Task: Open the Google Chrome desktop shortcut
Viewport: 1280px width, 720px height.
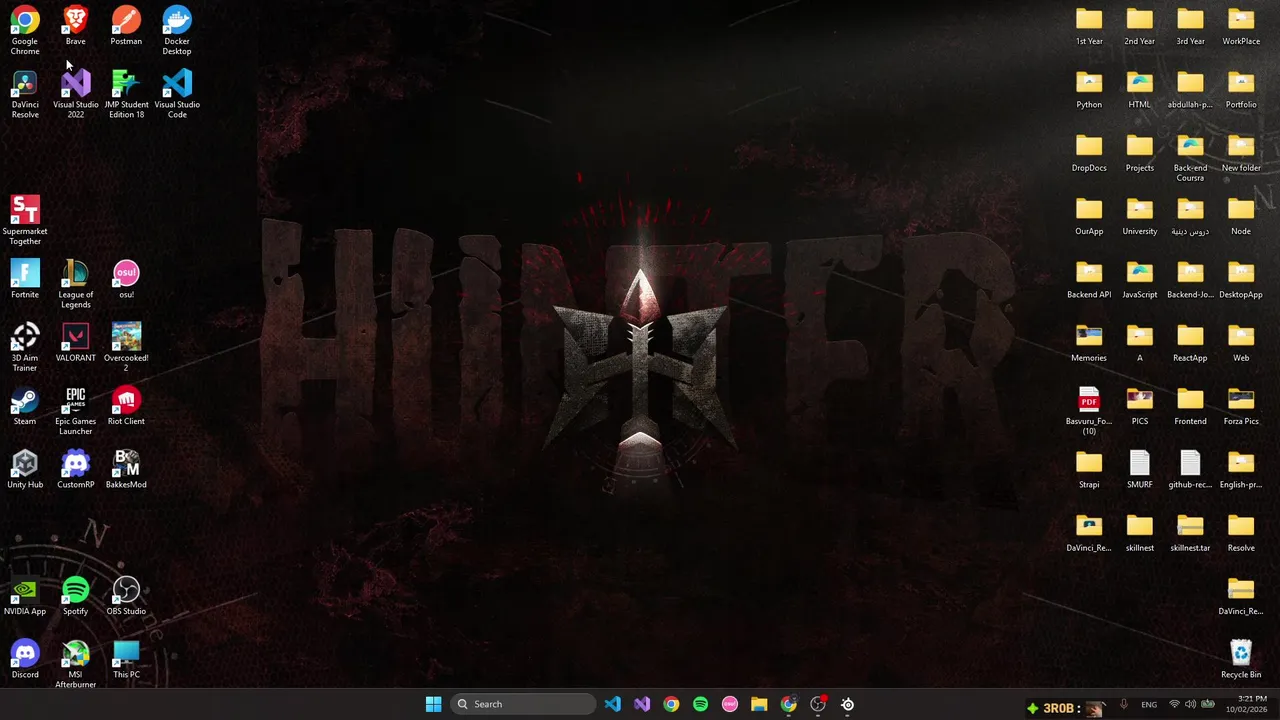Action: tap(25, 30)
